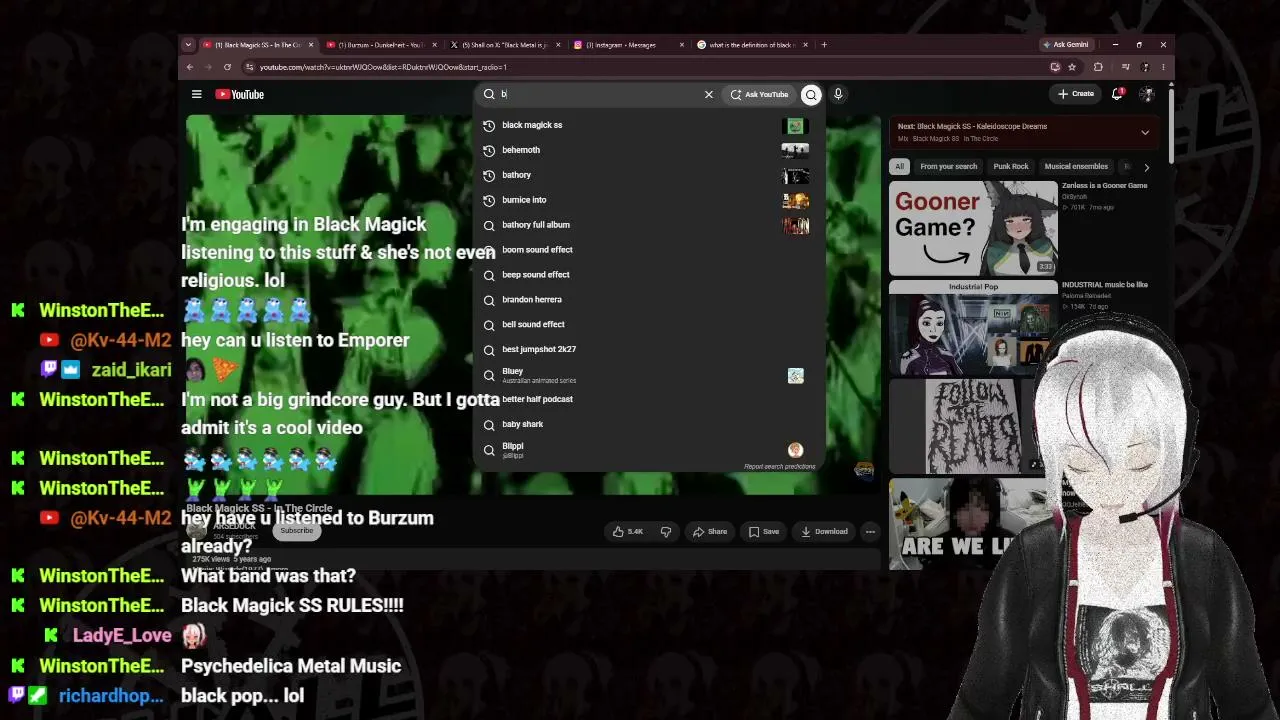Click thumbnail beside 'behemoth' suggestion
The image size is (1280, 720).
[x=795, y=150]
